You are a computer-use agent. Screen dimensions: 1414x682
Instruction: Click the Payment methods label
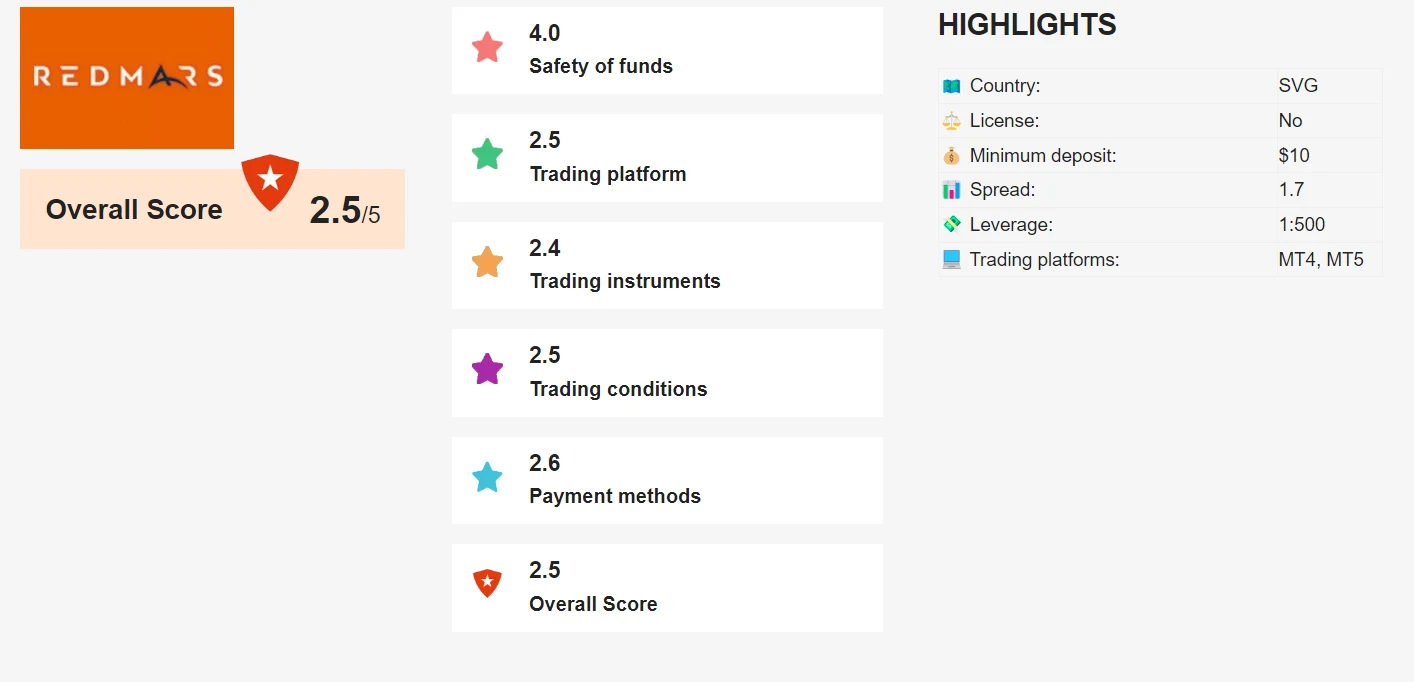coord(615,496)
